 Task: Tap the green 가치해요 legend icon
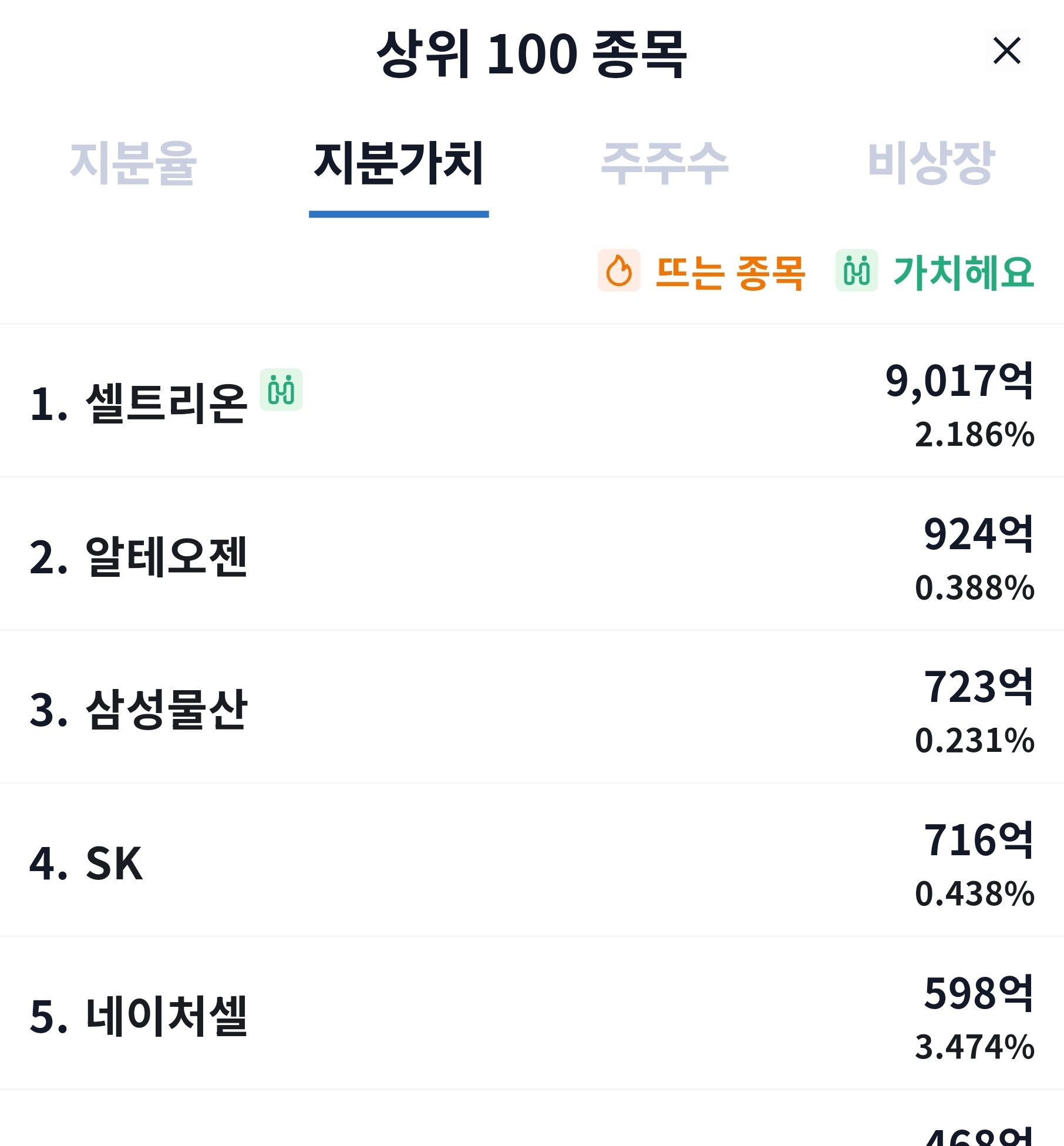(857, 270)
